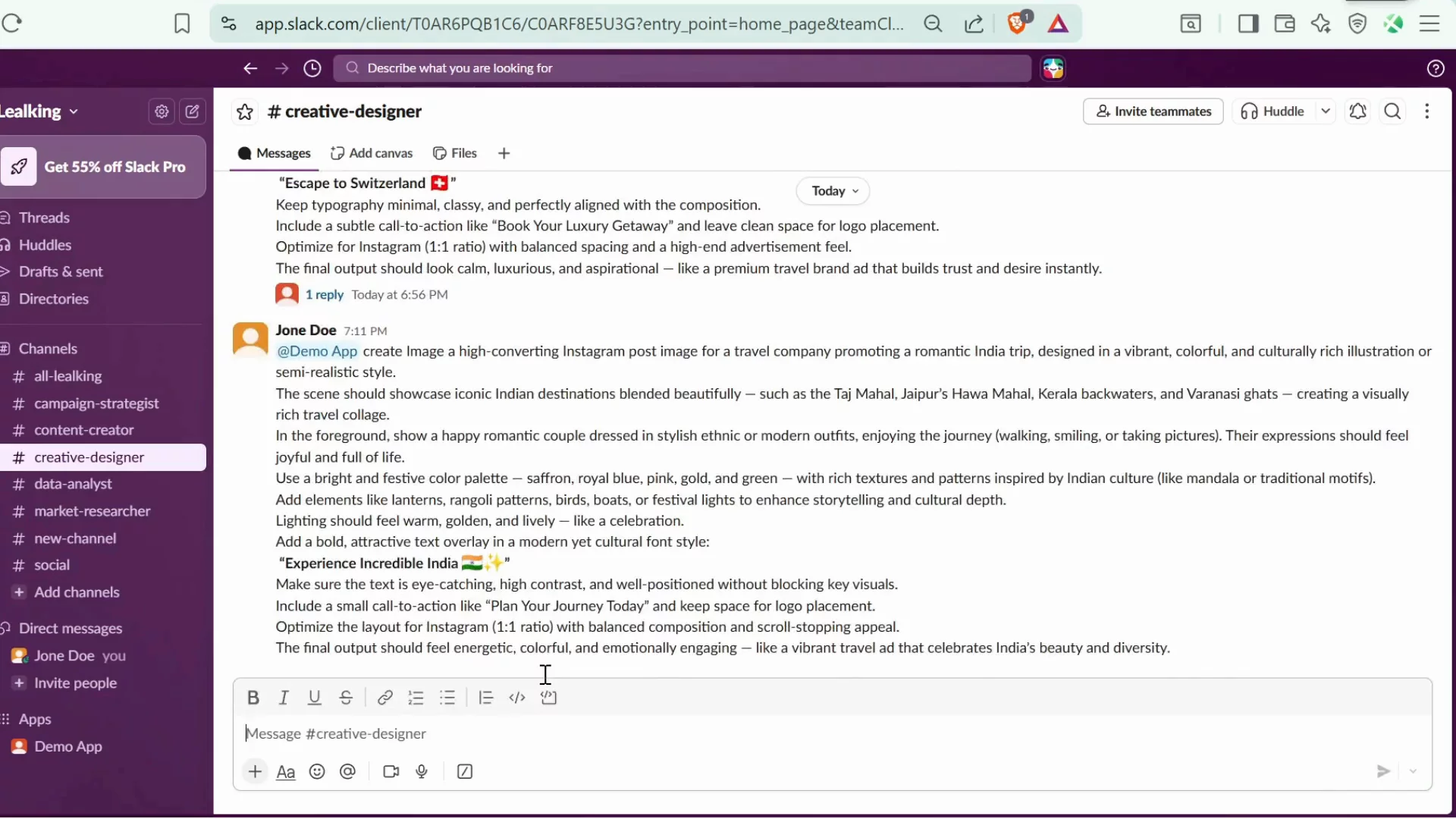
Task: Collapse the Apps section
Action: pyautogui.click(x=34, y=719)
